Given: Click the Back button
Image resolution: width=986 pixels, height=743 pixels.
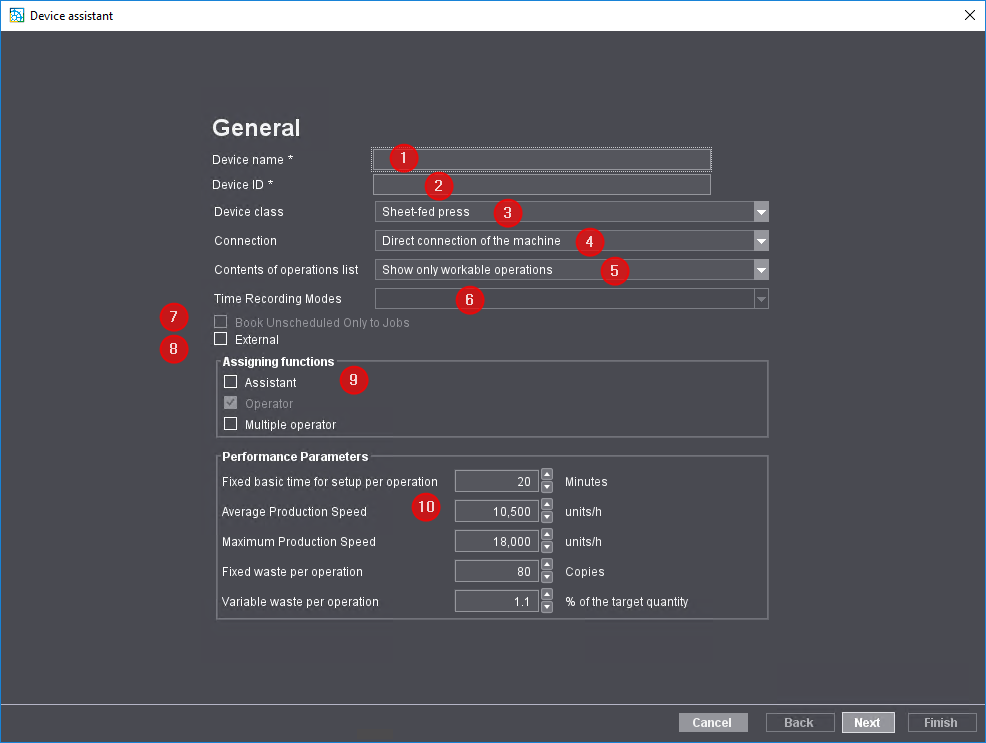Looking at the screenshot, I should (799, 722).
